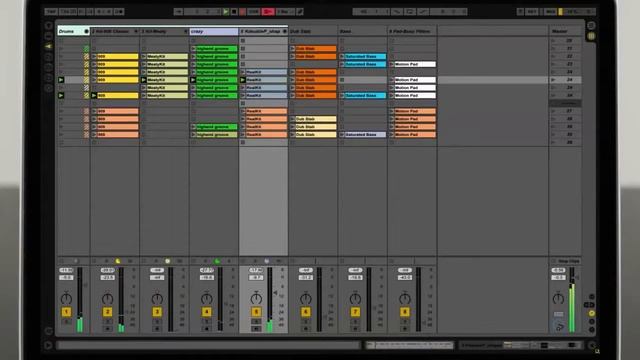Select the Dub Stab track header
This screenshot has height=360, width=640.
tap(313, 31)
